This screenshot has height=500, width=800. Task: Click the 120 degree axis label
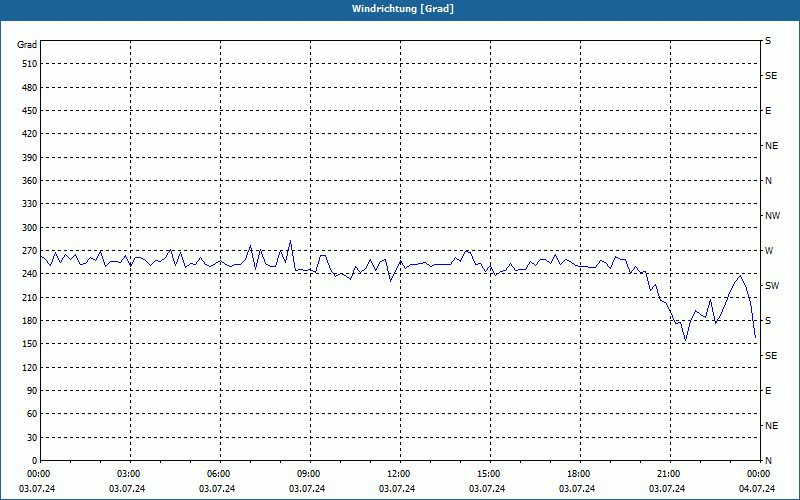(29, 367)
